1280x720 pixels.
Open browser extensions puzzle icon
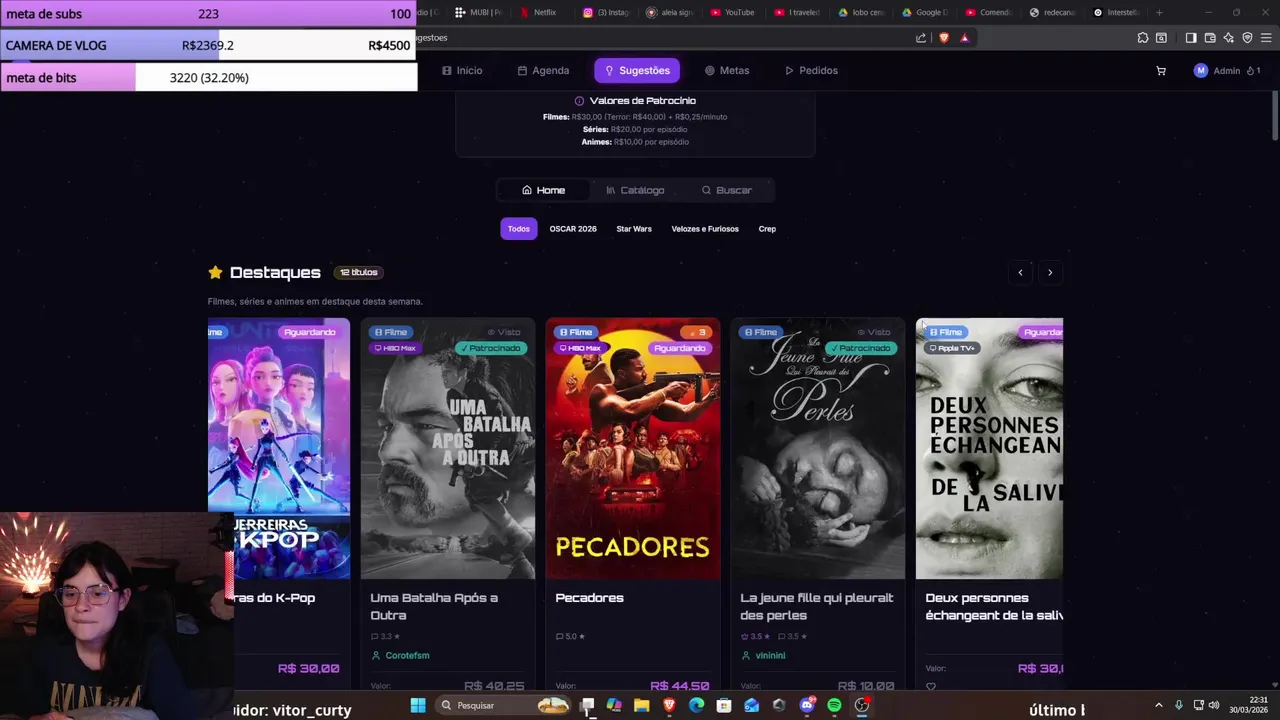(1143, 38)
